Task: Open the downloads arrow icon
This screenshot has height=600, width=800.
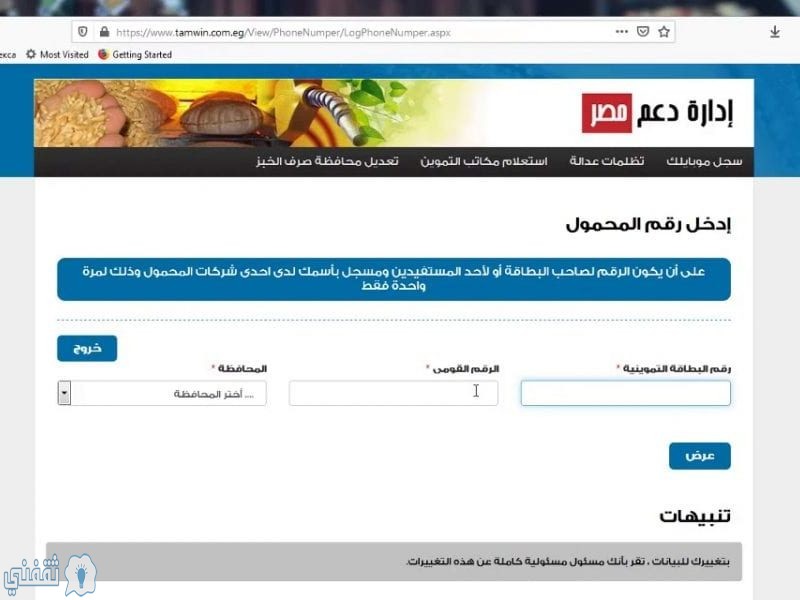Action: click(x=774, y=32)
